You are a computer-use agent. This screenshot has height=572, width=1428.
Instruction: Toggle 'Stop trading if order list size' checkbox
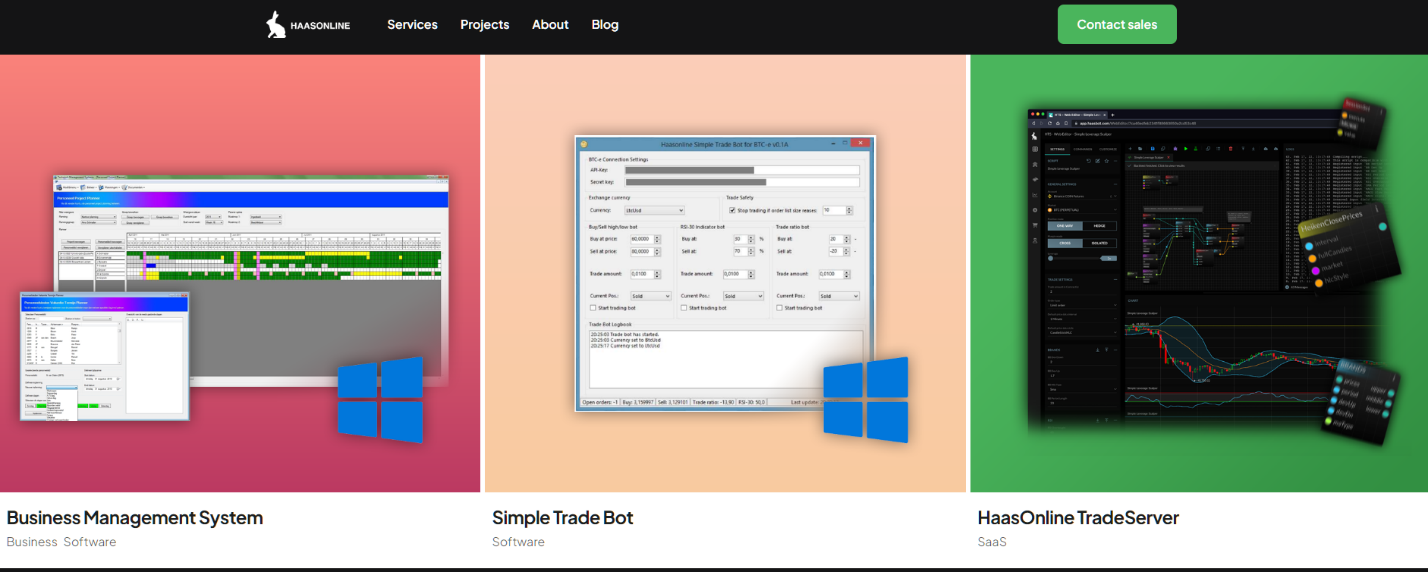[732, 210]
